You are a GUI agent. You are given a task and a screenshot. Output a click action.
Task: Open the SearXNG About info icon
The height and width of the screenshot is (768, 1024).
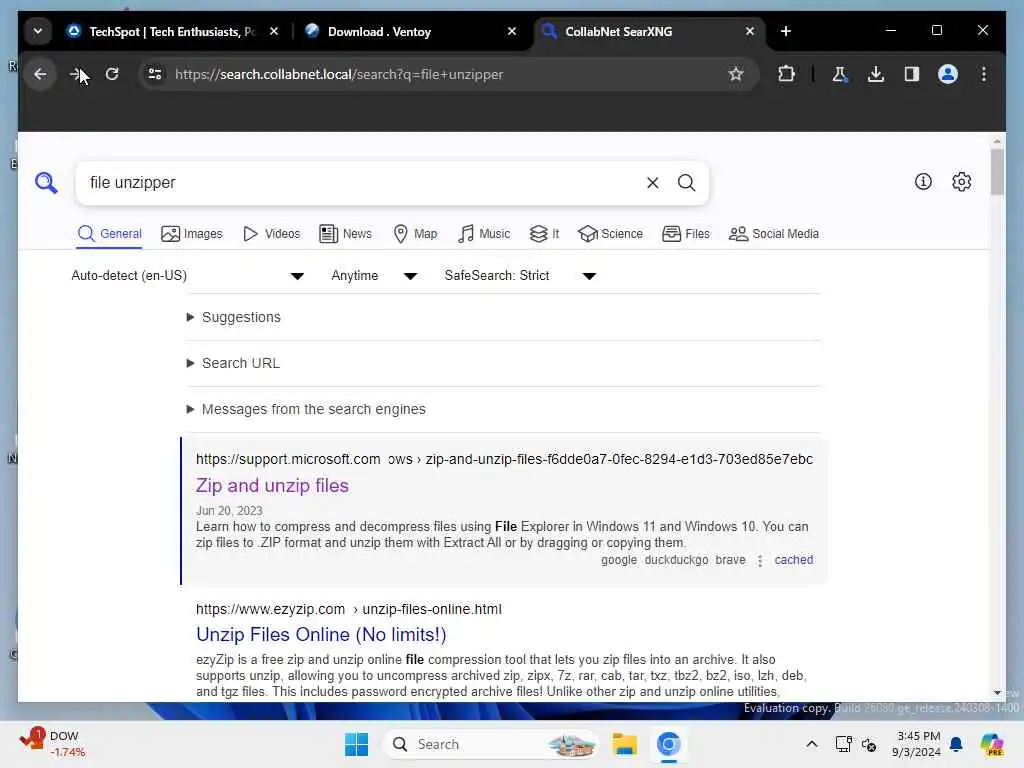pyautogui.click(x=923, y=182)
